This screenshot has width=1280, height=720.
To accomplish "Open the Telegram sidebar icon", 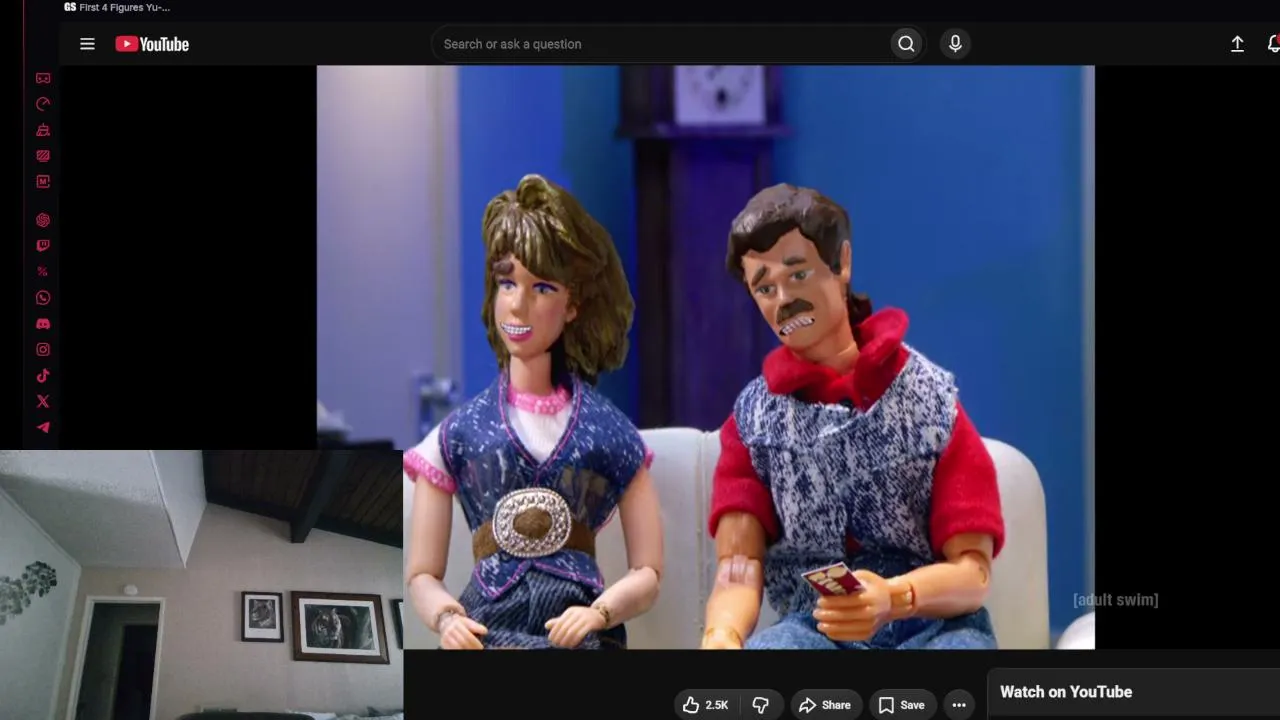I will click(43, 428).
